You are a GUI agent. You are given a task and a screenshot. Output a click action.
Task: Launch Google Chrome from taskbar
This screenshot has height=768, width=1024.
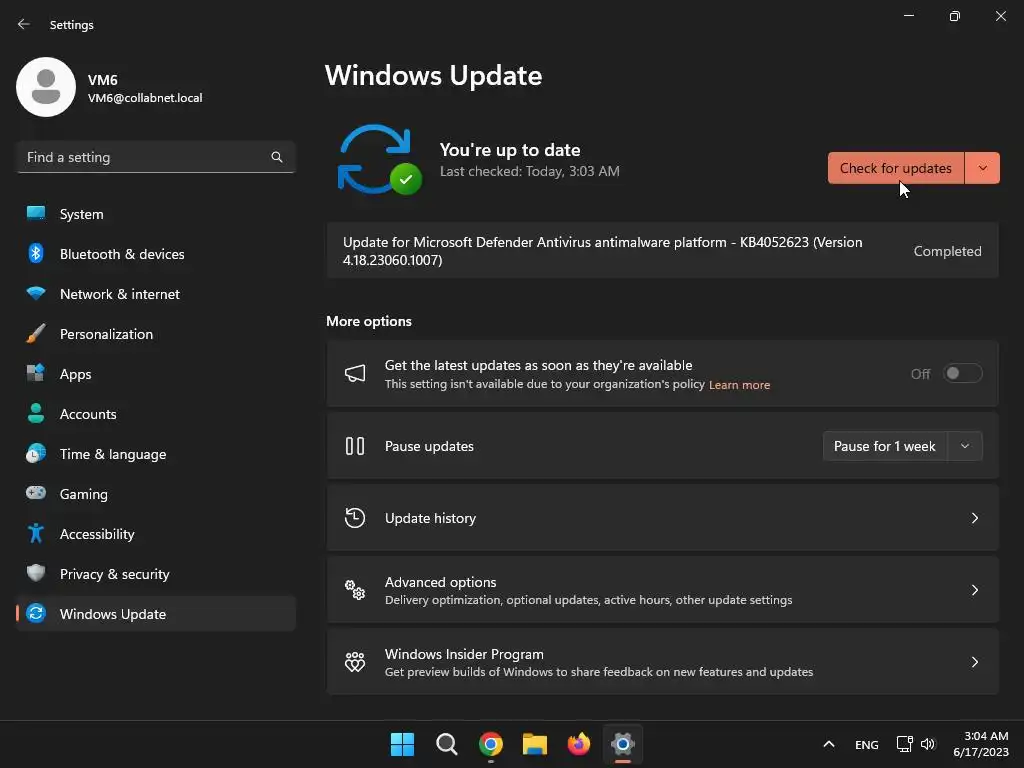(x=490, y=744)
